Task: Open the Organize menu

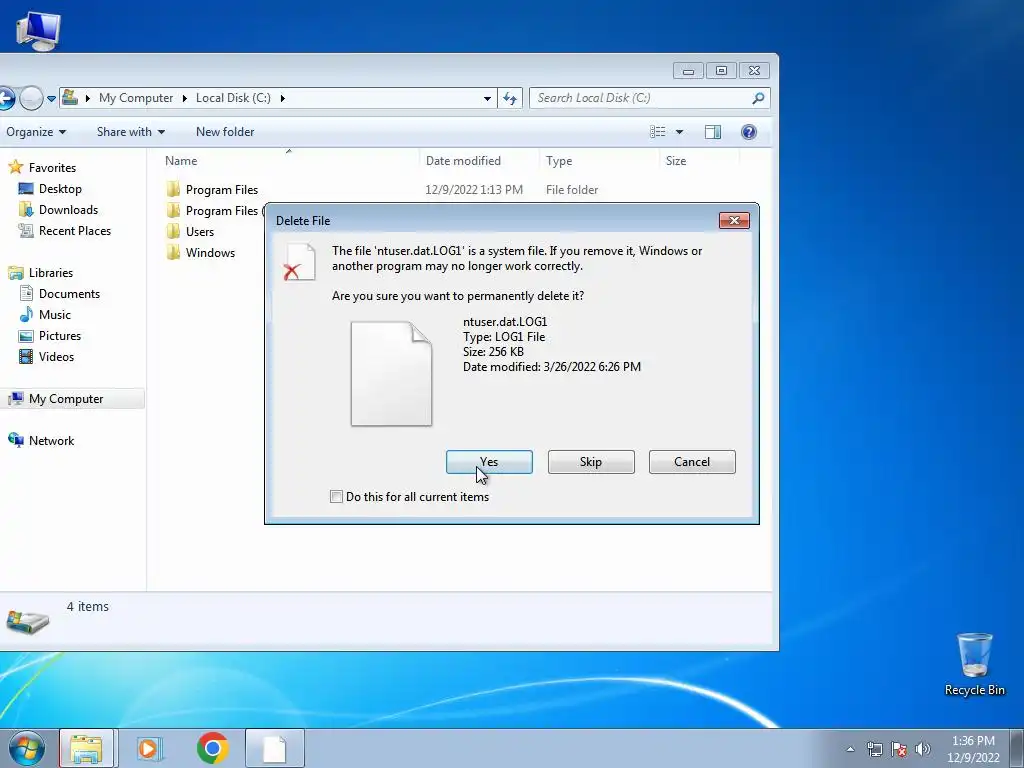Action: click(x=36, y=132)
